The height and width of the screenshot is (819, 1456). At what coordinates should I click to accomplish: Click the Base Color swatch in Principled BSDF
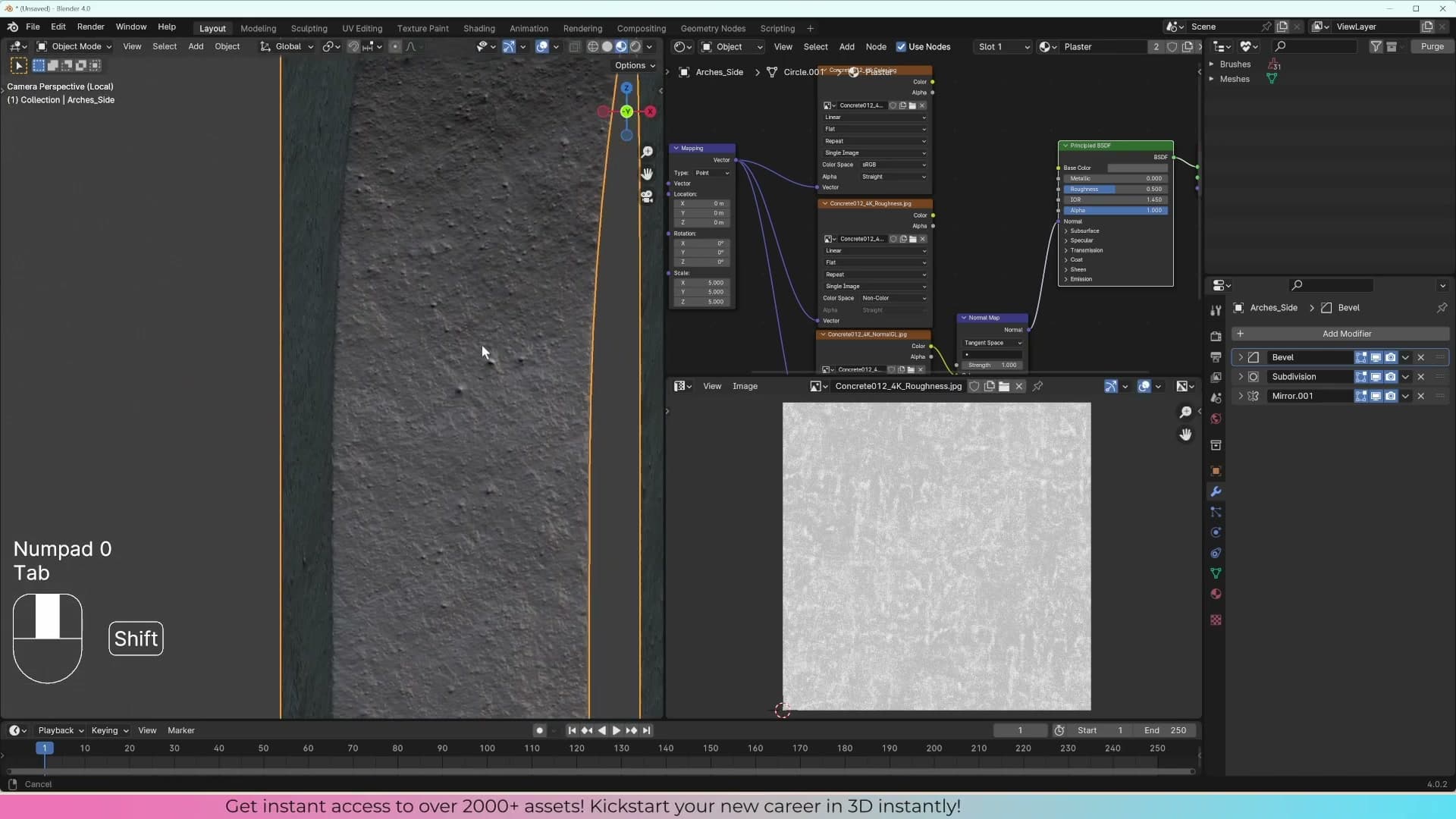[1137, 168]
